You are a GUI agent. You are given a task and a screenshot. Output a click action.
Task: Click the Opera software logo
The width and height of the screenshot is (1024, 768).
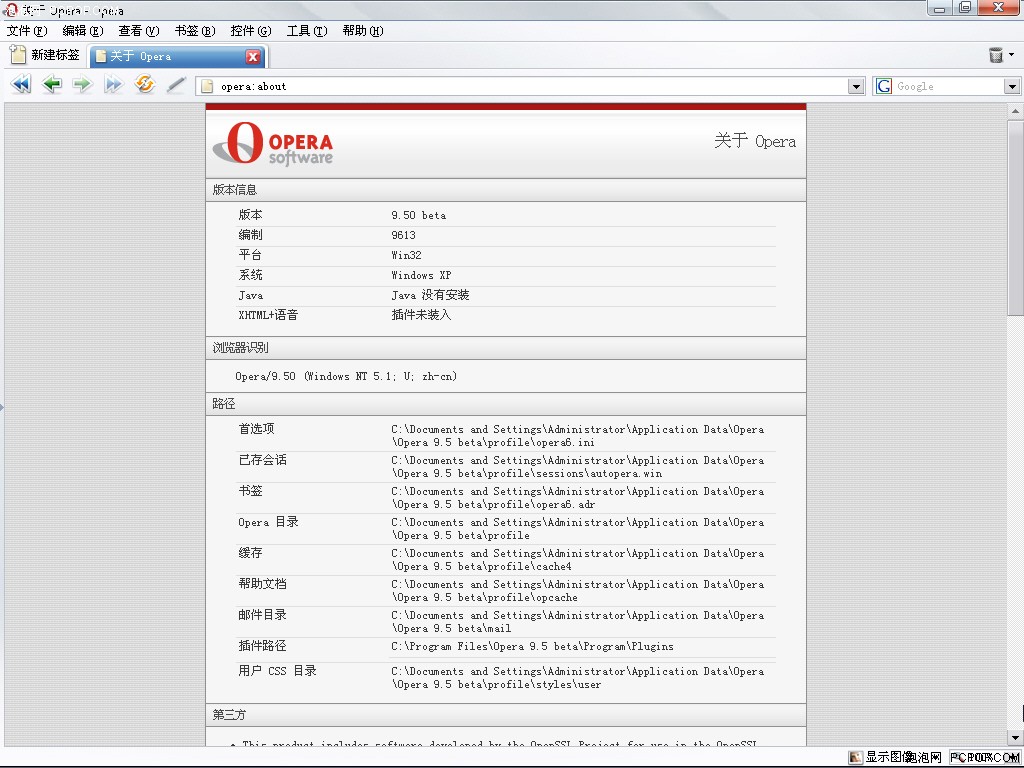click(x=273, y=142)
